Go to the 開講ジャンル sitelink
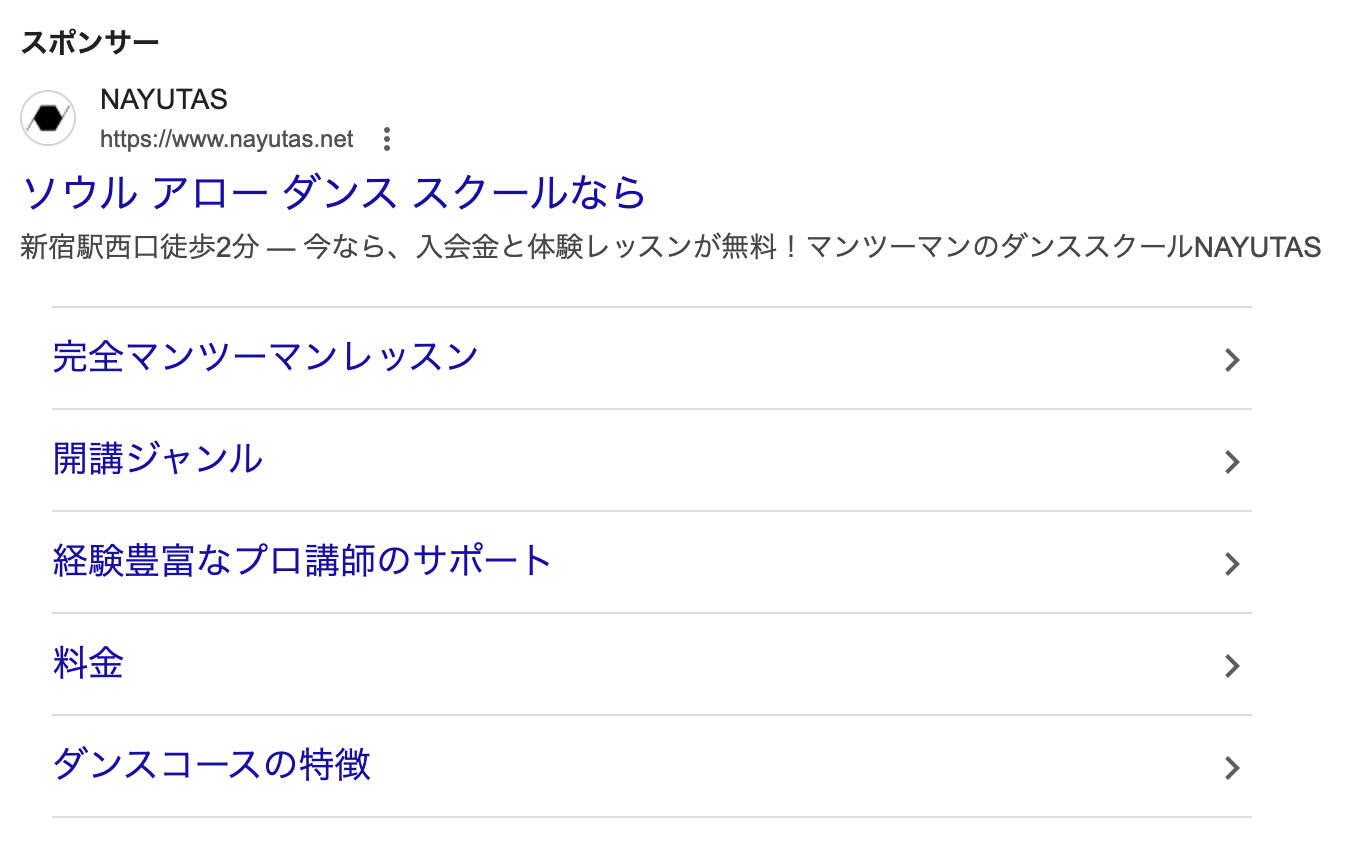 pos(157,459)
